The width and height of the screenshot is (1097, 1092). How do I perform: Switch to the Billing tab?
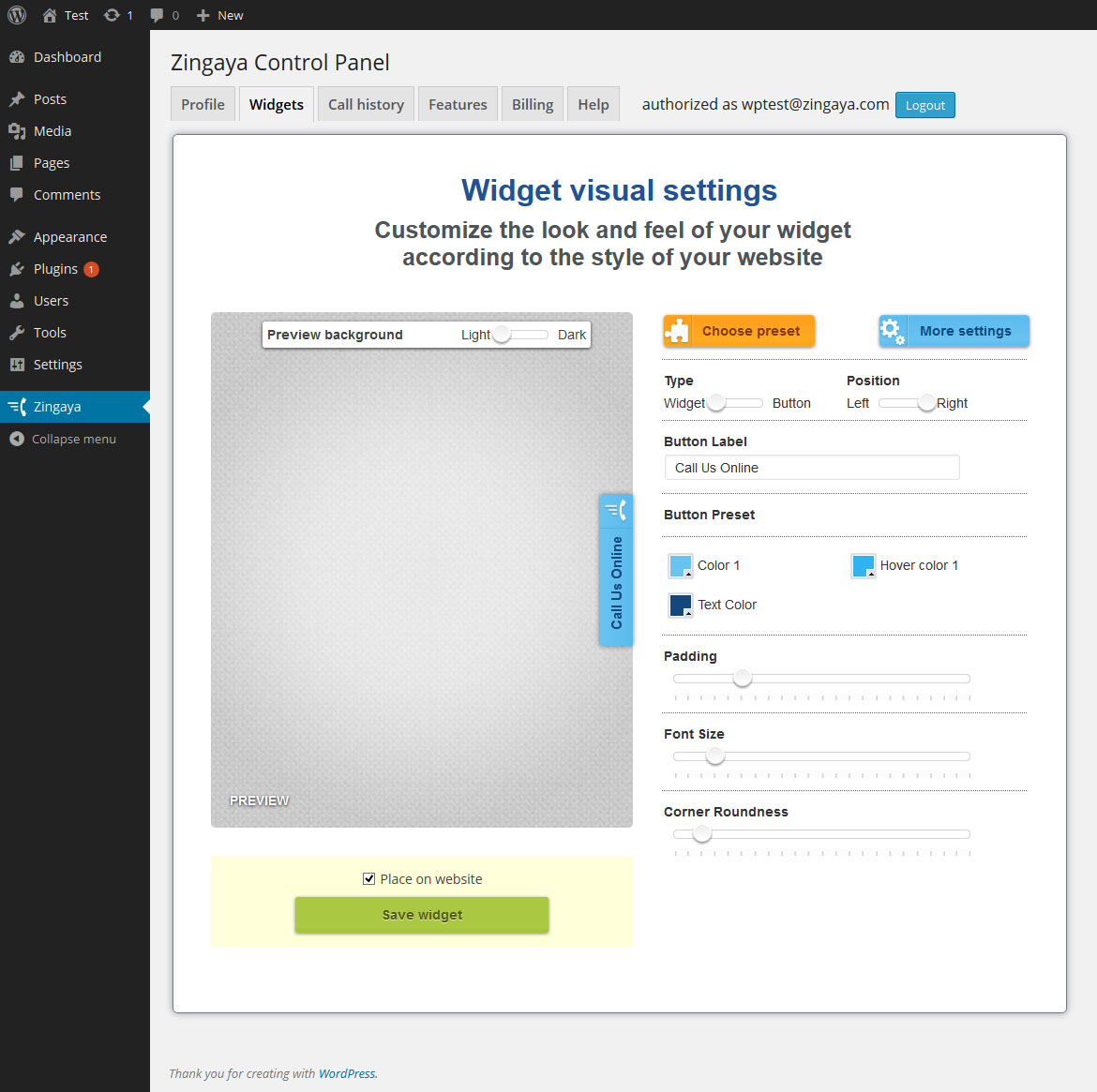[x=533, y=104]
